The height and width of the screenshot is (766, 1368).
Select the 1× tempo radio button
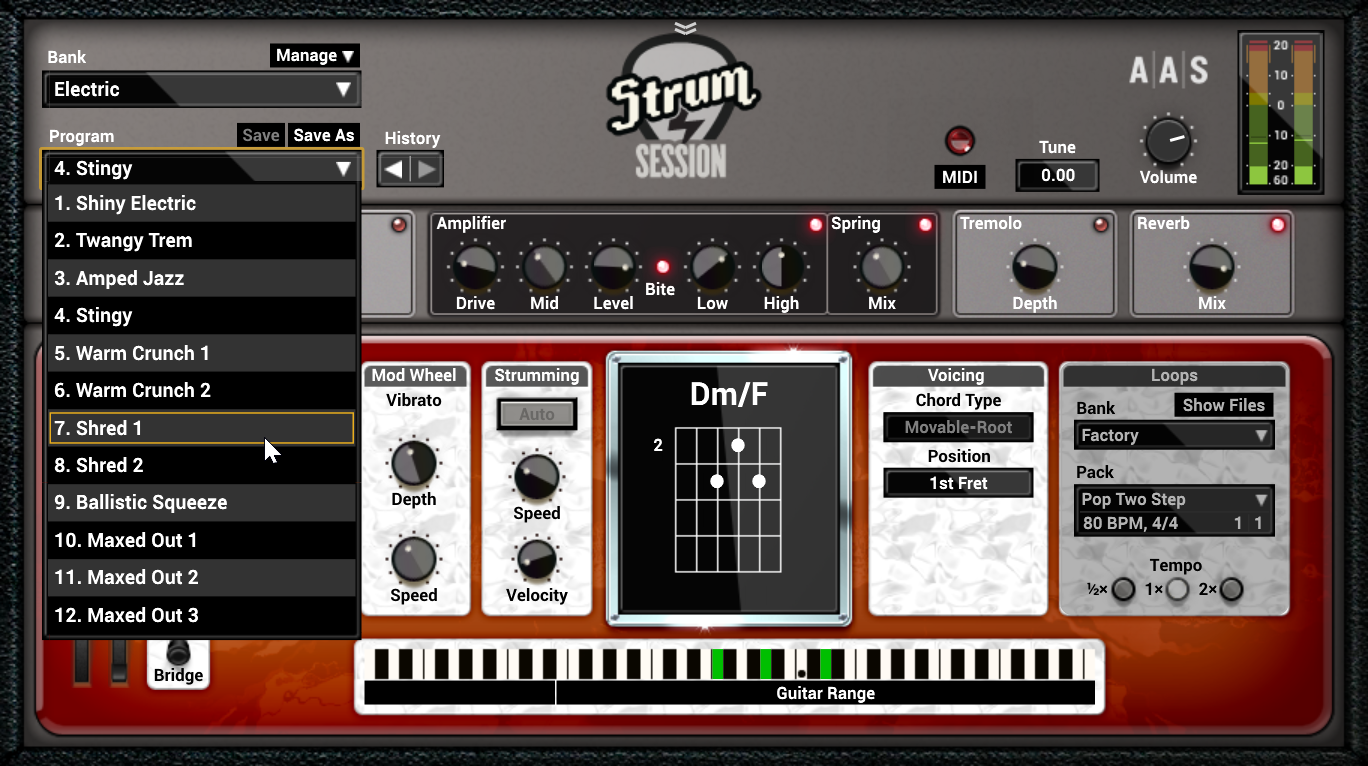[x=1178, y=589]
